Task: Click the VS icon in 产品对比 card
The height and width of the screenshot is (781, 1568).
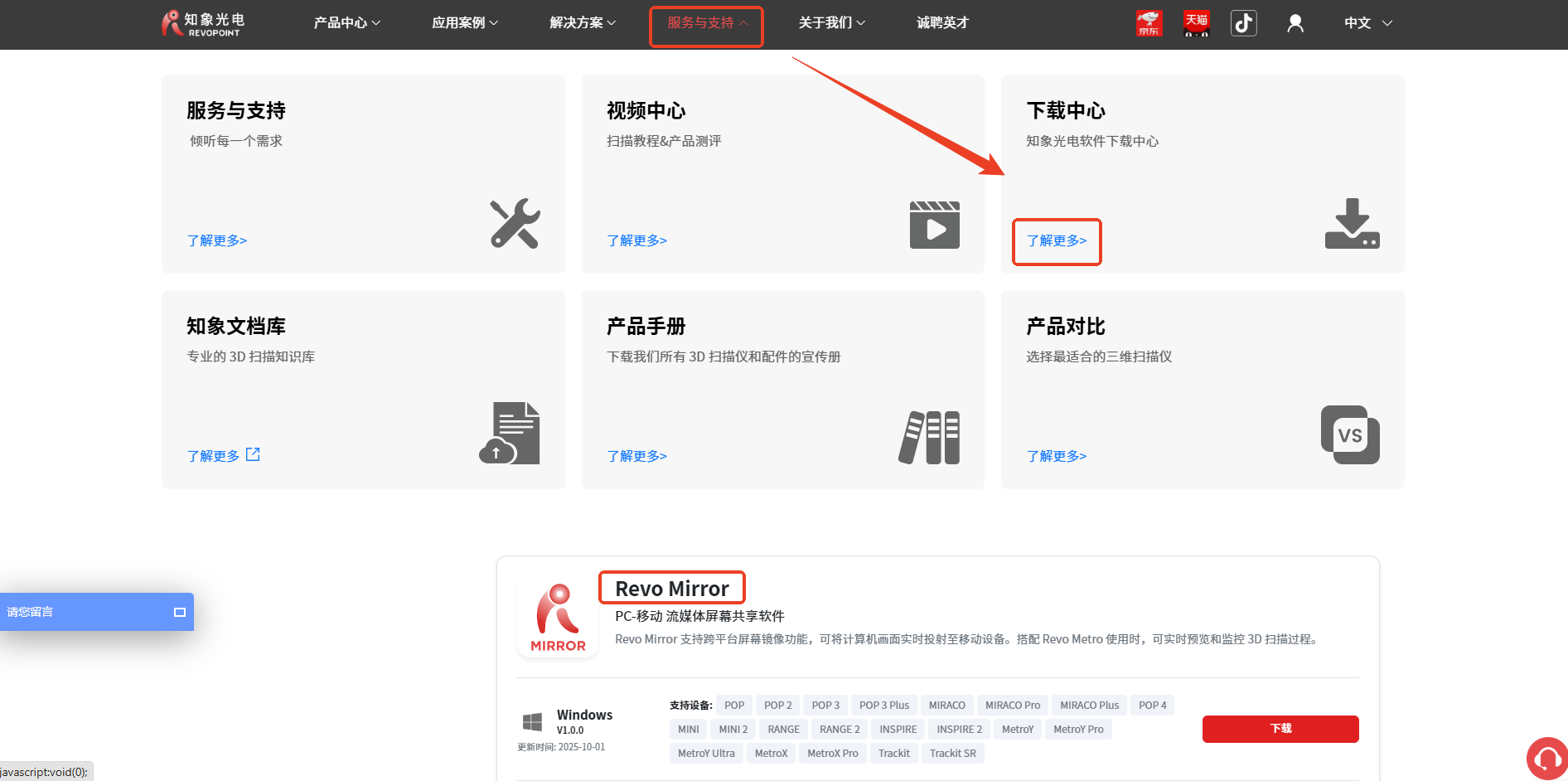Action: pyautogui.click(x=1350, y=434)
